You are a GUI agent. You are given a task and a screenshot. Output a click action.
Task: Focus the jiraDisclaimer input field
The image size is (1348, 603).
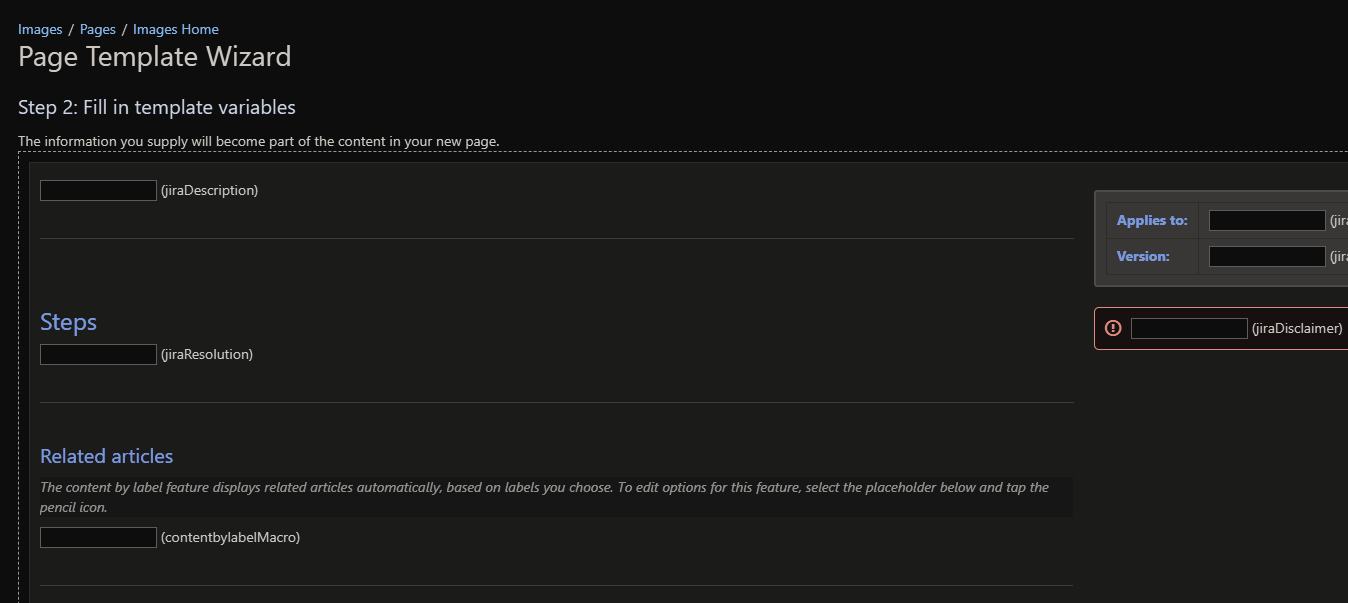pos(1189,328)
